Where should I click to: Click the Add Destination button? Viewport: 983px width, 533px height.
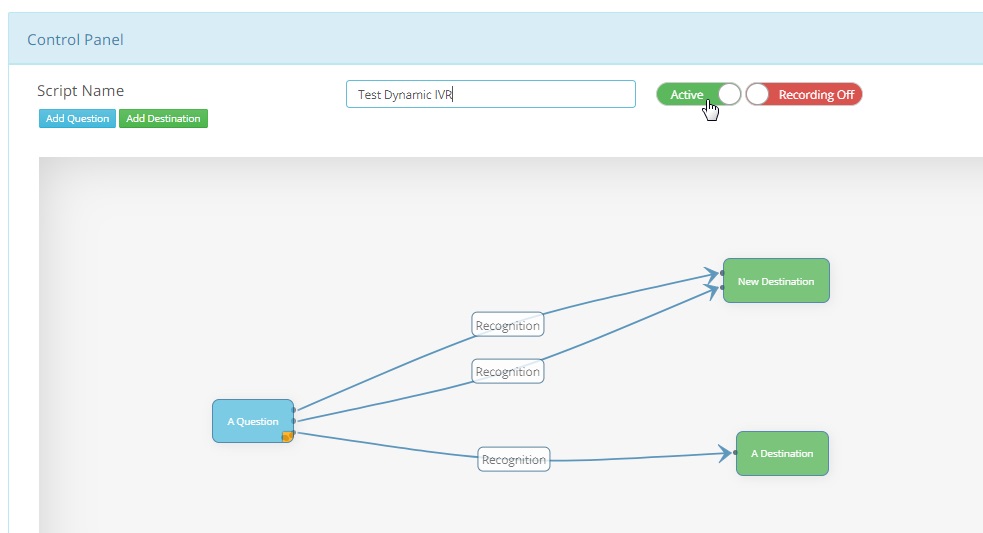pos(163,119)
